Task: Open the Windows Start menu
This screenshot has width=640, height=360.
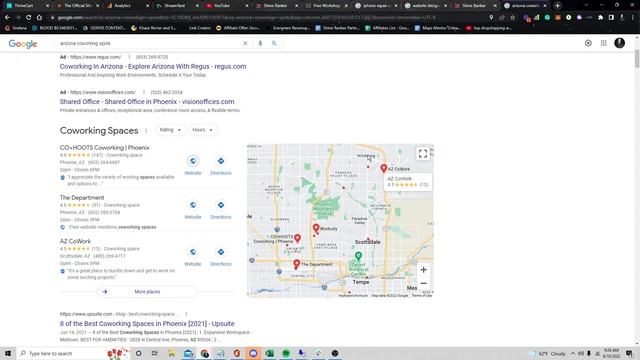Action: (8, 353)
